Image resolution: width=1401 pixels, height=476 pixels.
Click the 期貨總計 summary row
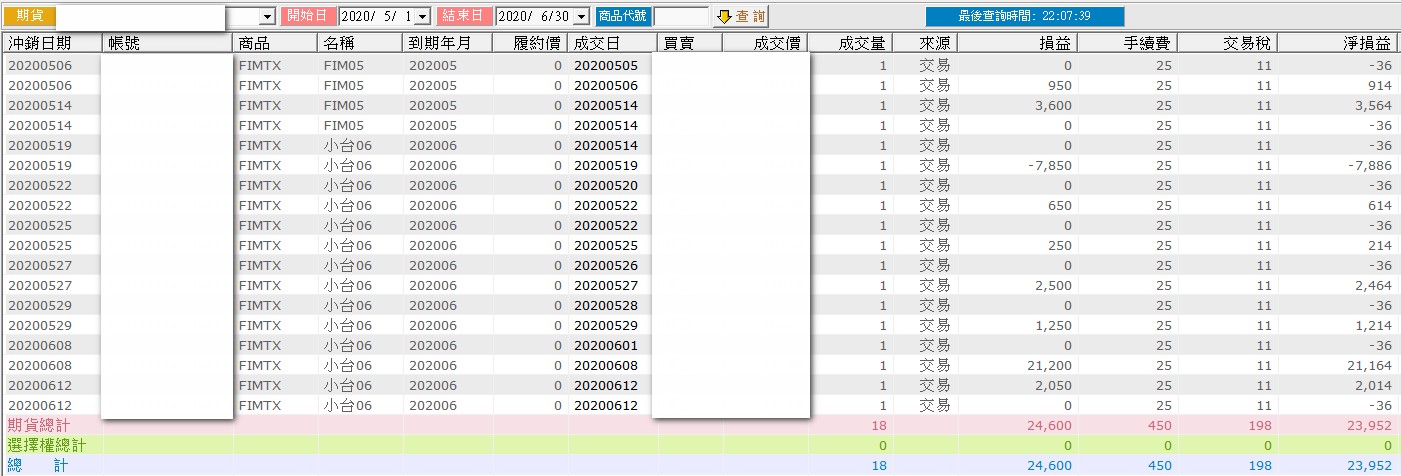coord(700,425)
